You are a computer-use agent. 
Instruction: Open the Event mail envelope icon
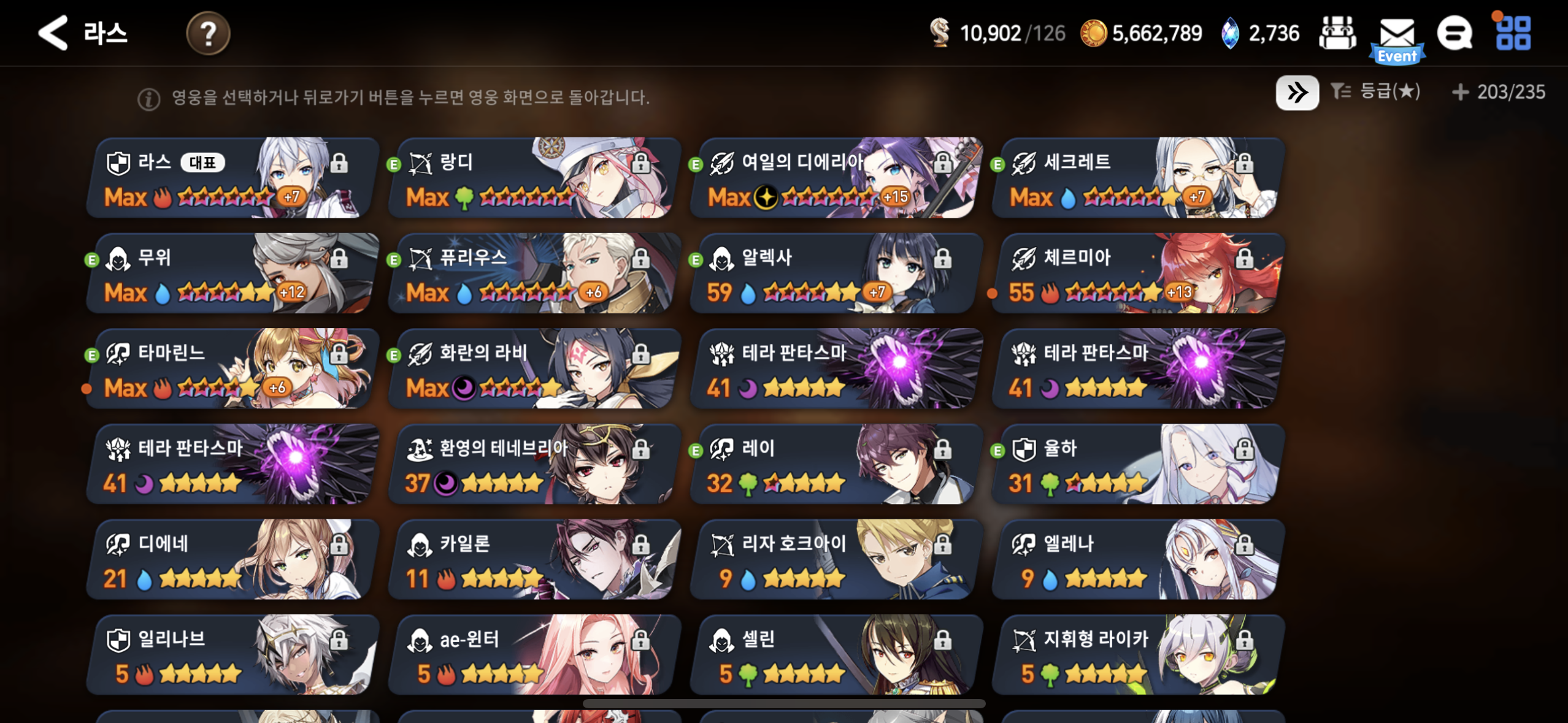point(1397,39)
